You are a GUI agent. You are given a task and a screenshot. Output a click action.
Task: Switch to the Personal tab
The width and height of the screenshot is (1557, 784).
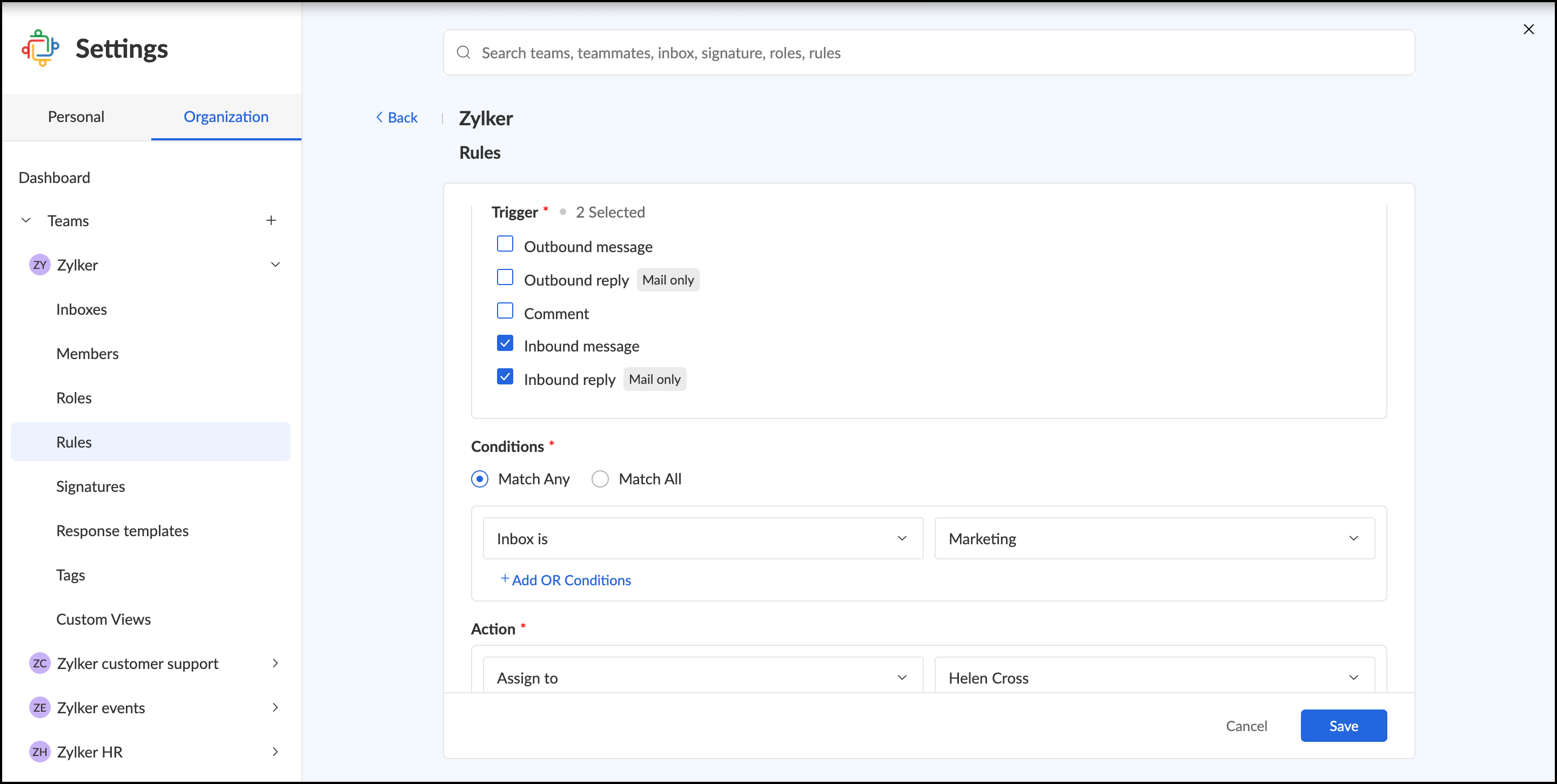click(76, 117)
